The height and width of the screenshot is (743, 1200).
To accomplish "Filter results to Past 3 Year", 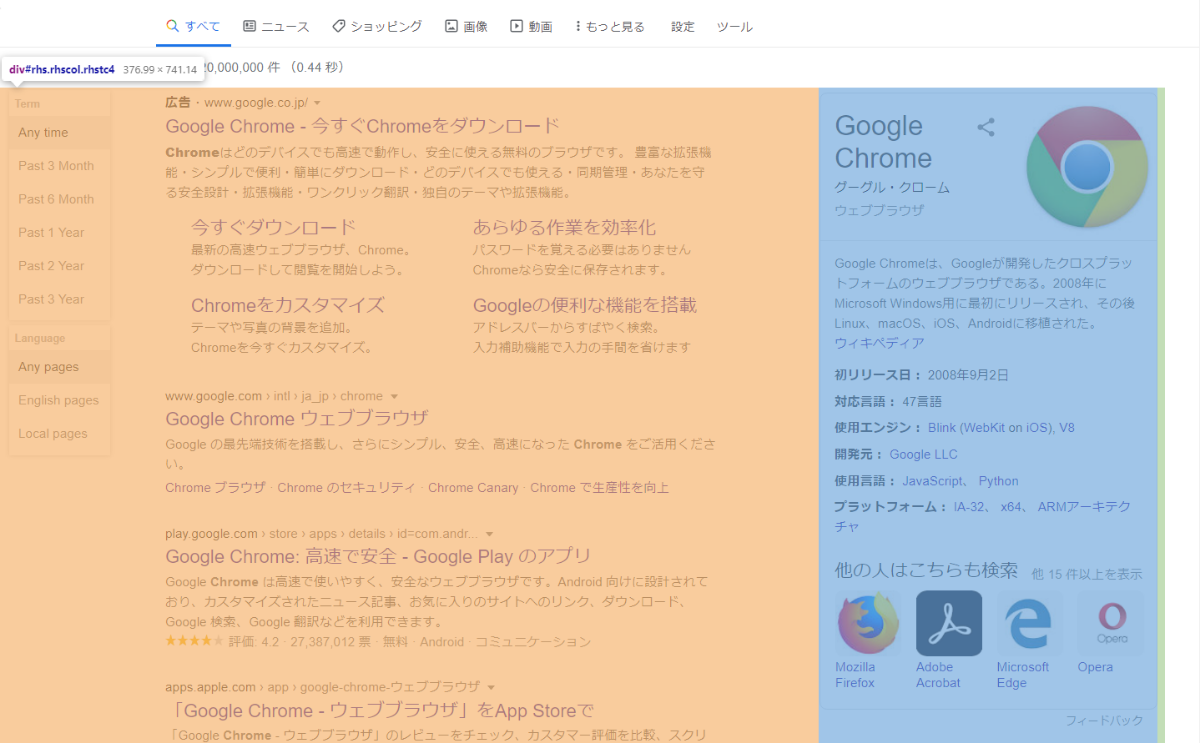I will tap(60, 299).
